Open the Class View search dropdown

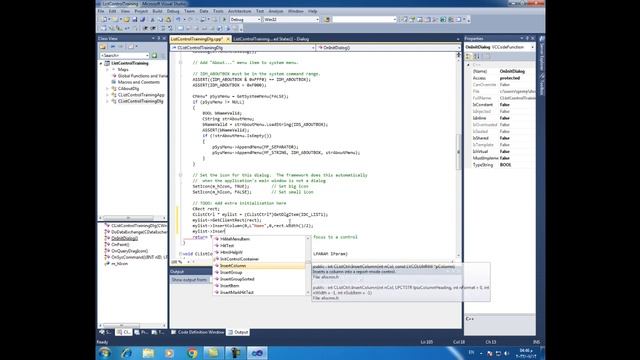pyautogui.click(x=147, y=56)
